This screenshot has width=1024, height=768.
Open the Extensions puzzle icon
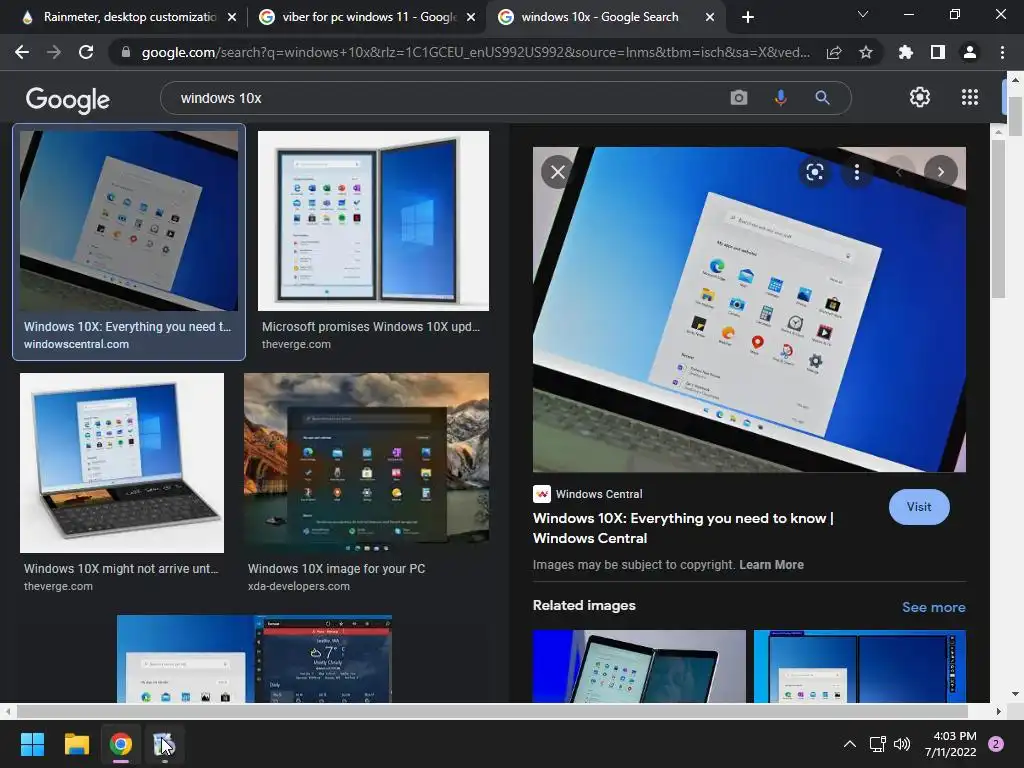[905, 52]
